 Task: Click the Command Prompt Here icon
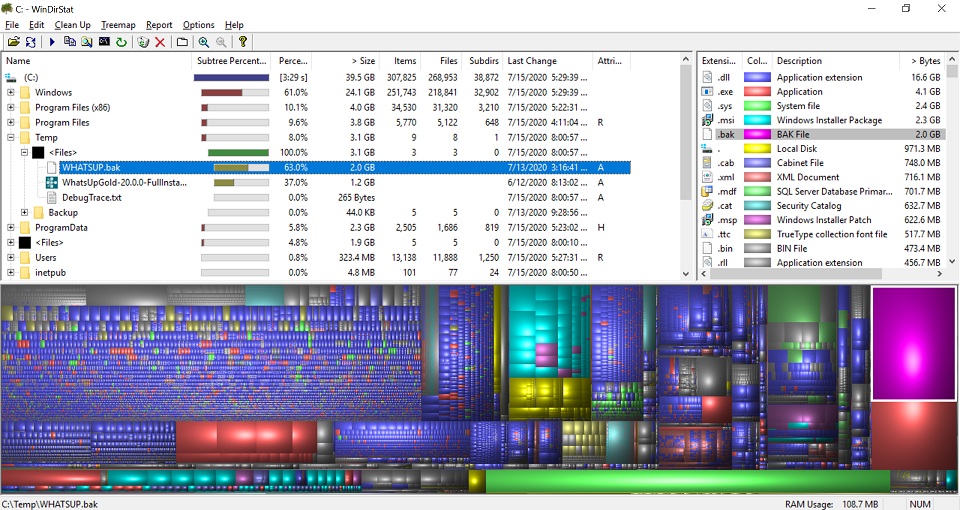[104, 42]
